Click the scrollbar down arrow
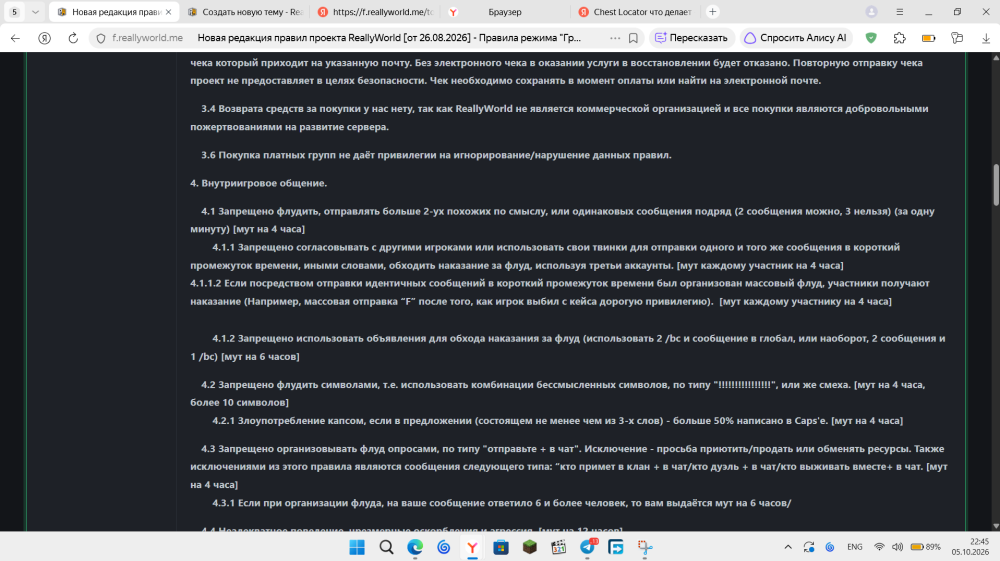The image size is (1000, 561). (996, 526)
